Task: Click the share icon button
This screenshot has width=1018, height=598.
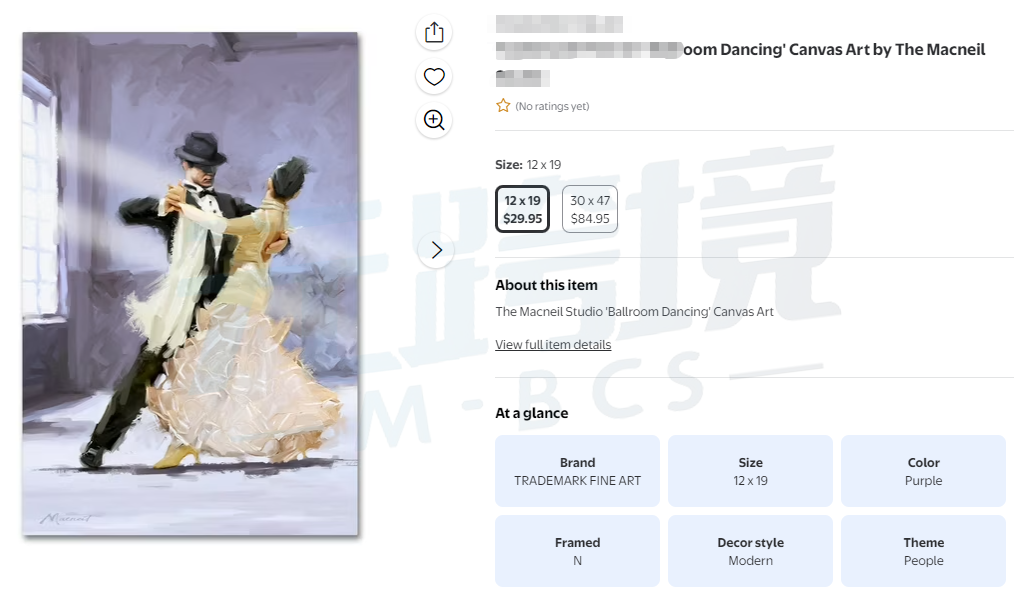Action: point(434,32)
